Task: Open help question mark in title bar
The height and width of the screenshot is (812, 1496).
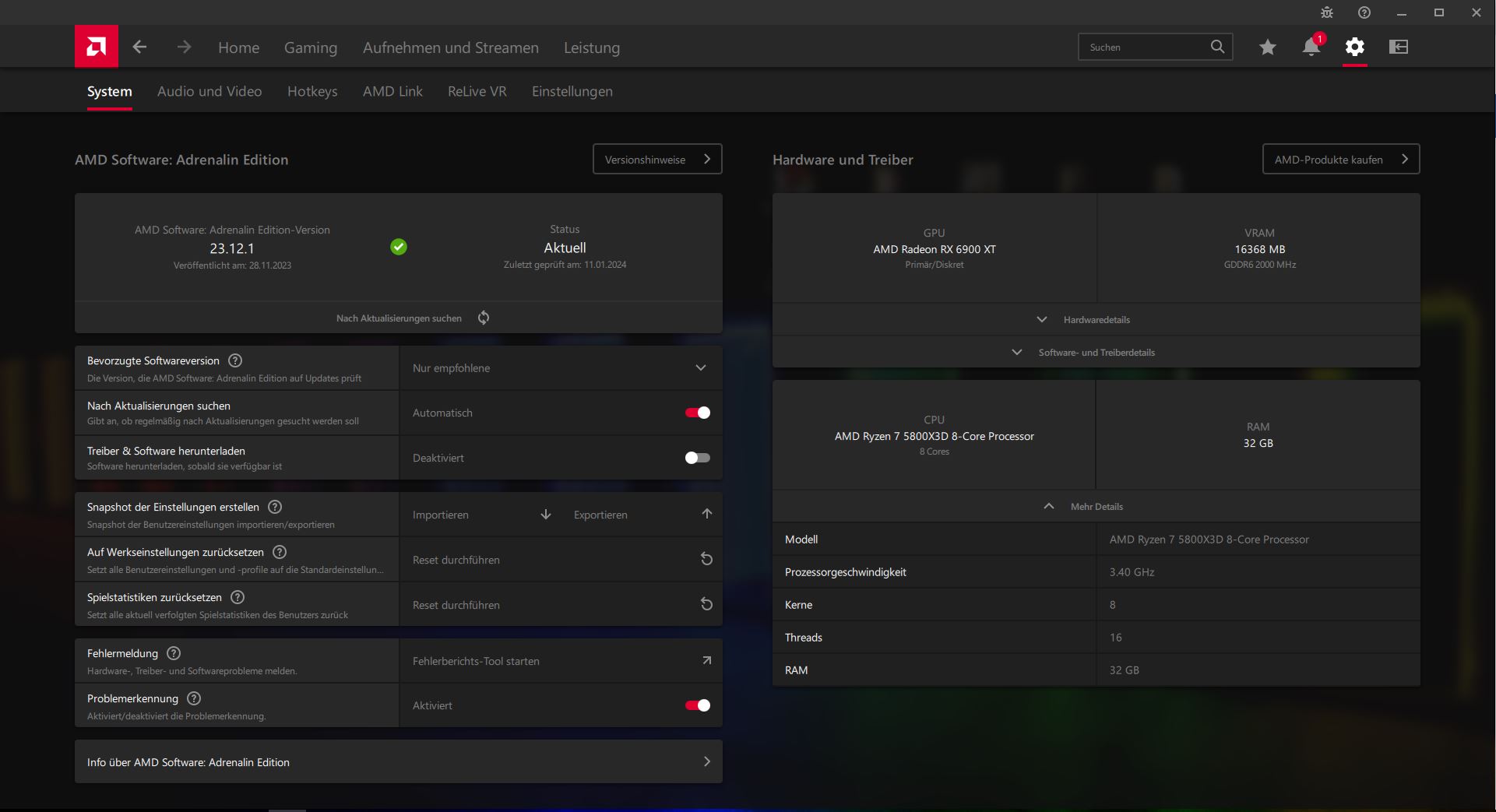Action: click(1364, 12)
